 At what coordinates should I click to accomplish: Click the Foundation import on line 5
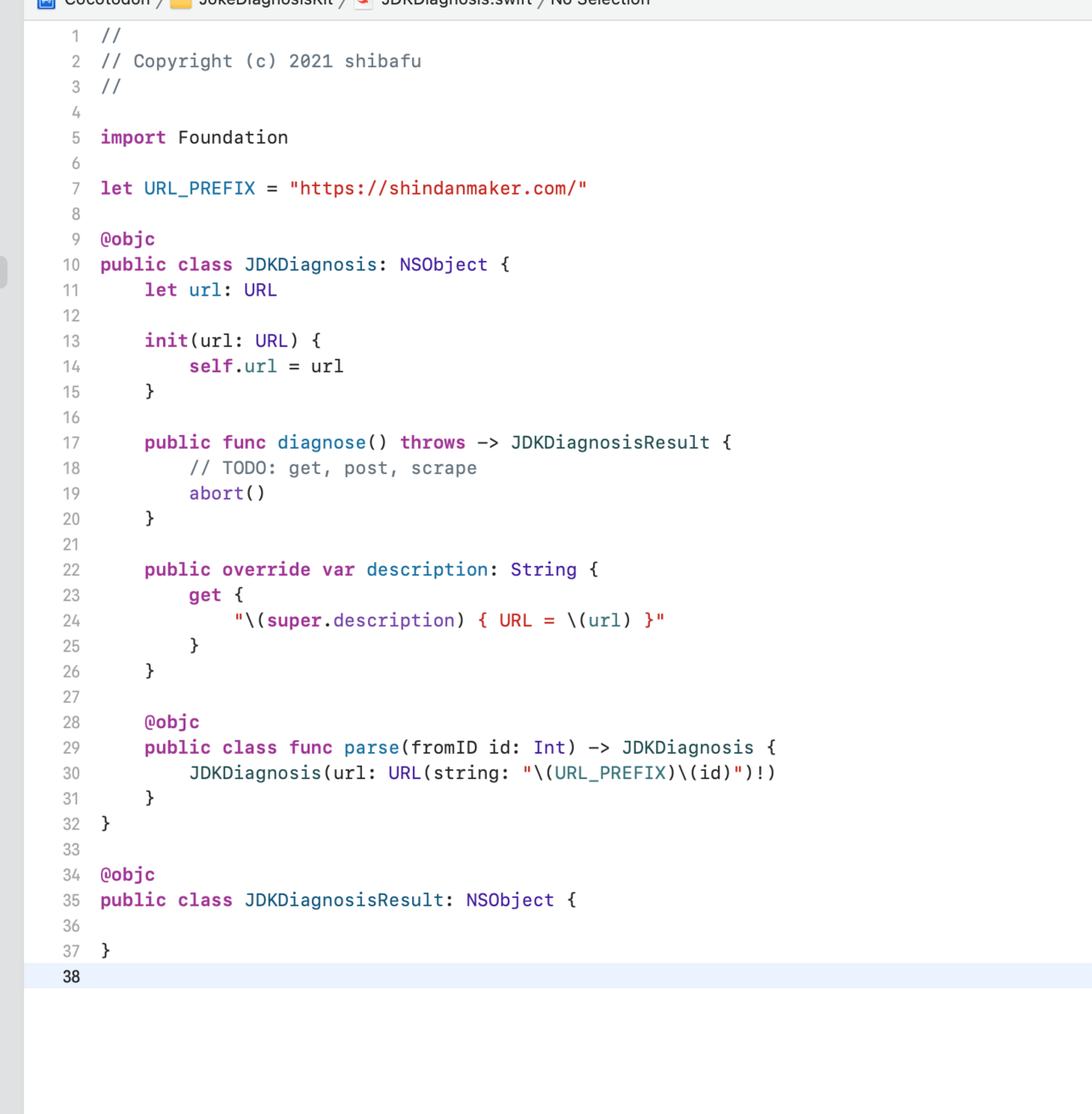[x=233, y=138]
